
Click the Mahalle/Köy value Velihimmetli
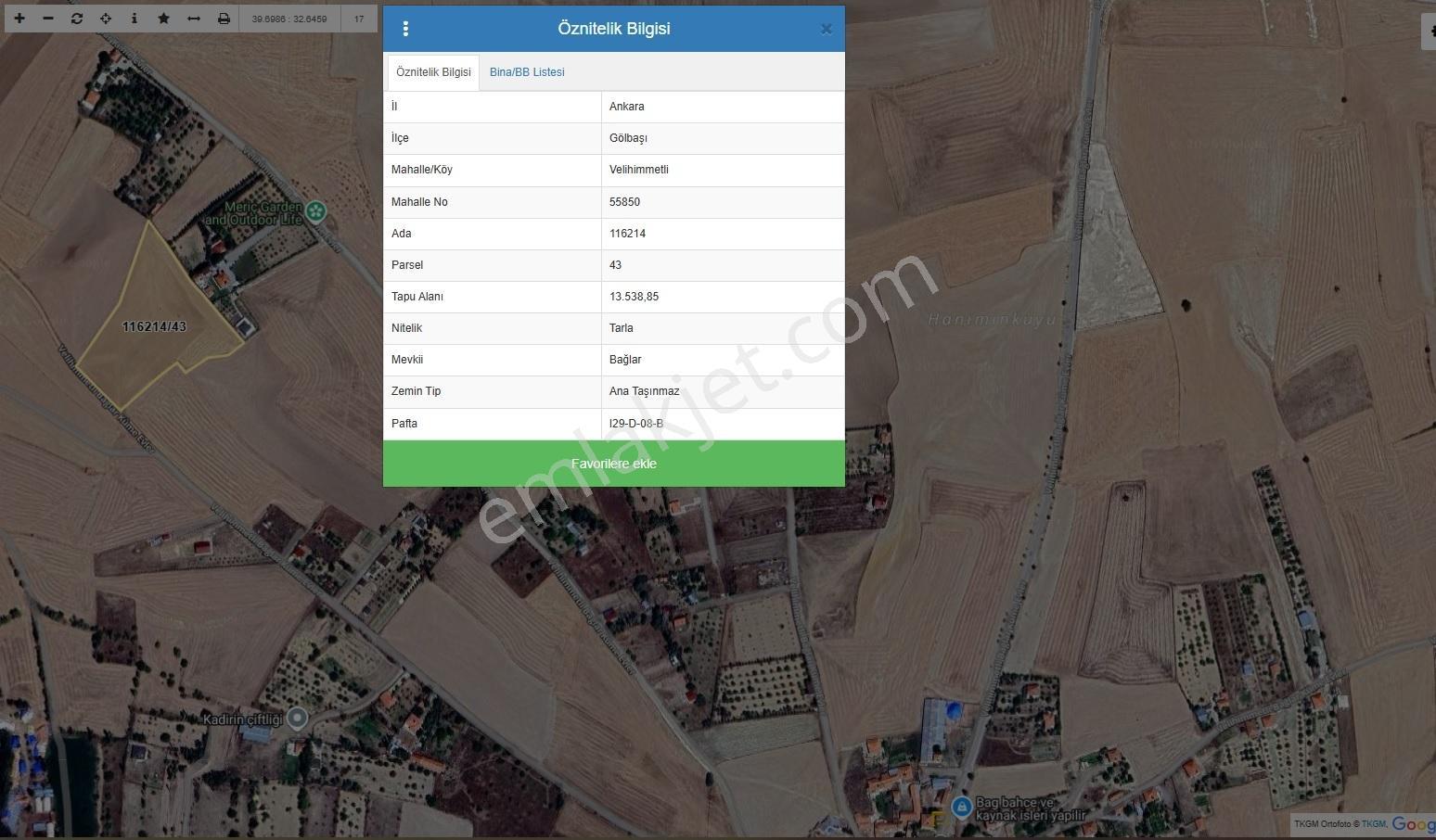point(639,170)
